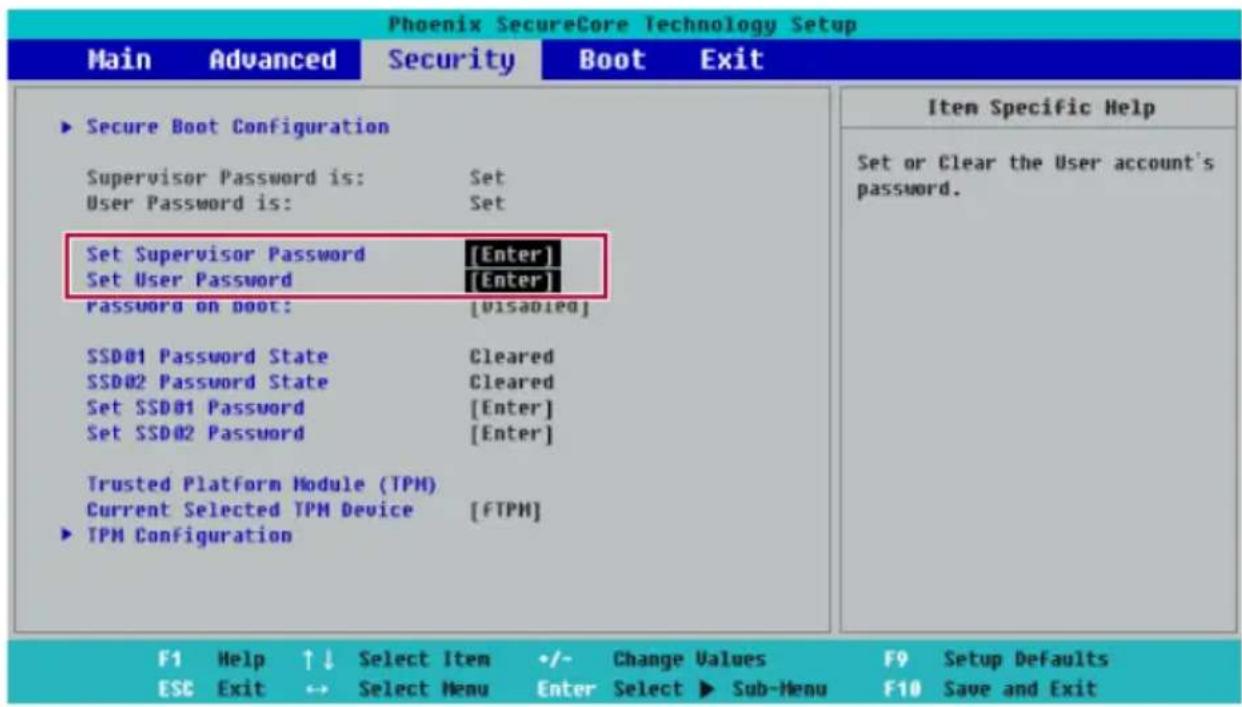Expand the TPM Configuration submenu arrow
1242x707 pixels.
(x=67, y=535)
